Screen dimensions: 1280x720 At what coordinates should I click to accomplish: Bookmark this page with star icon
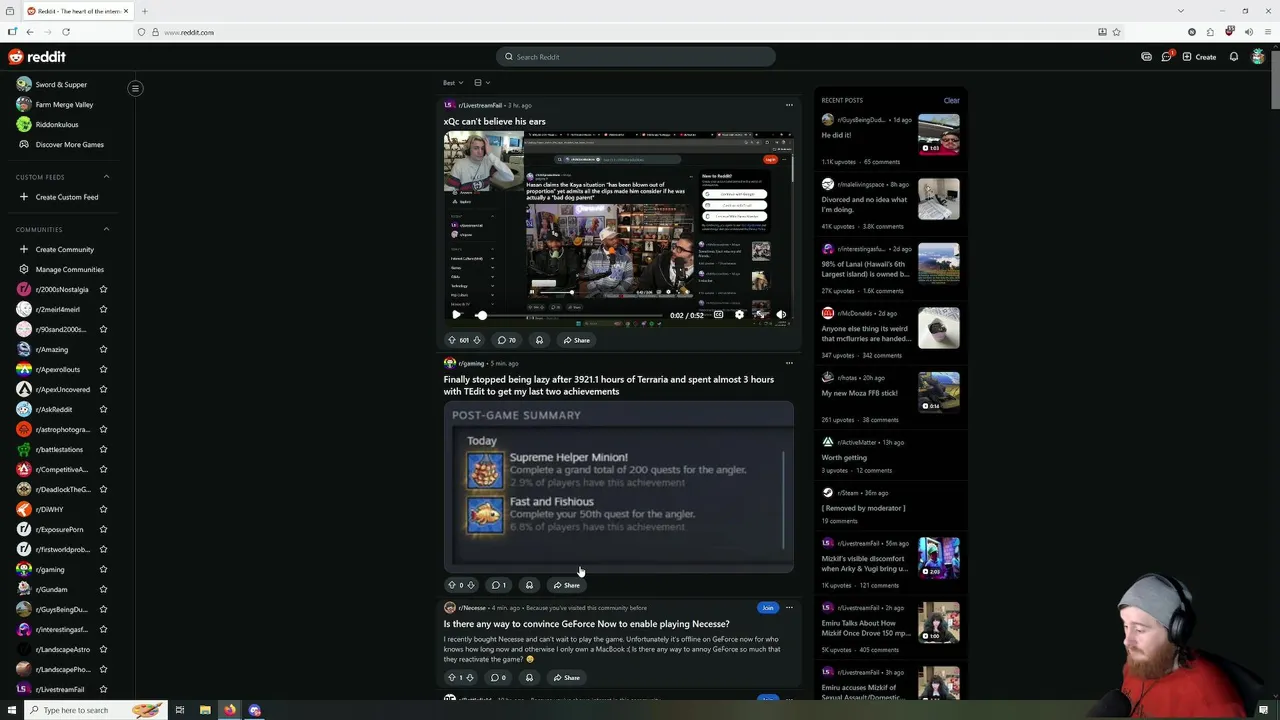[1116, 32]
